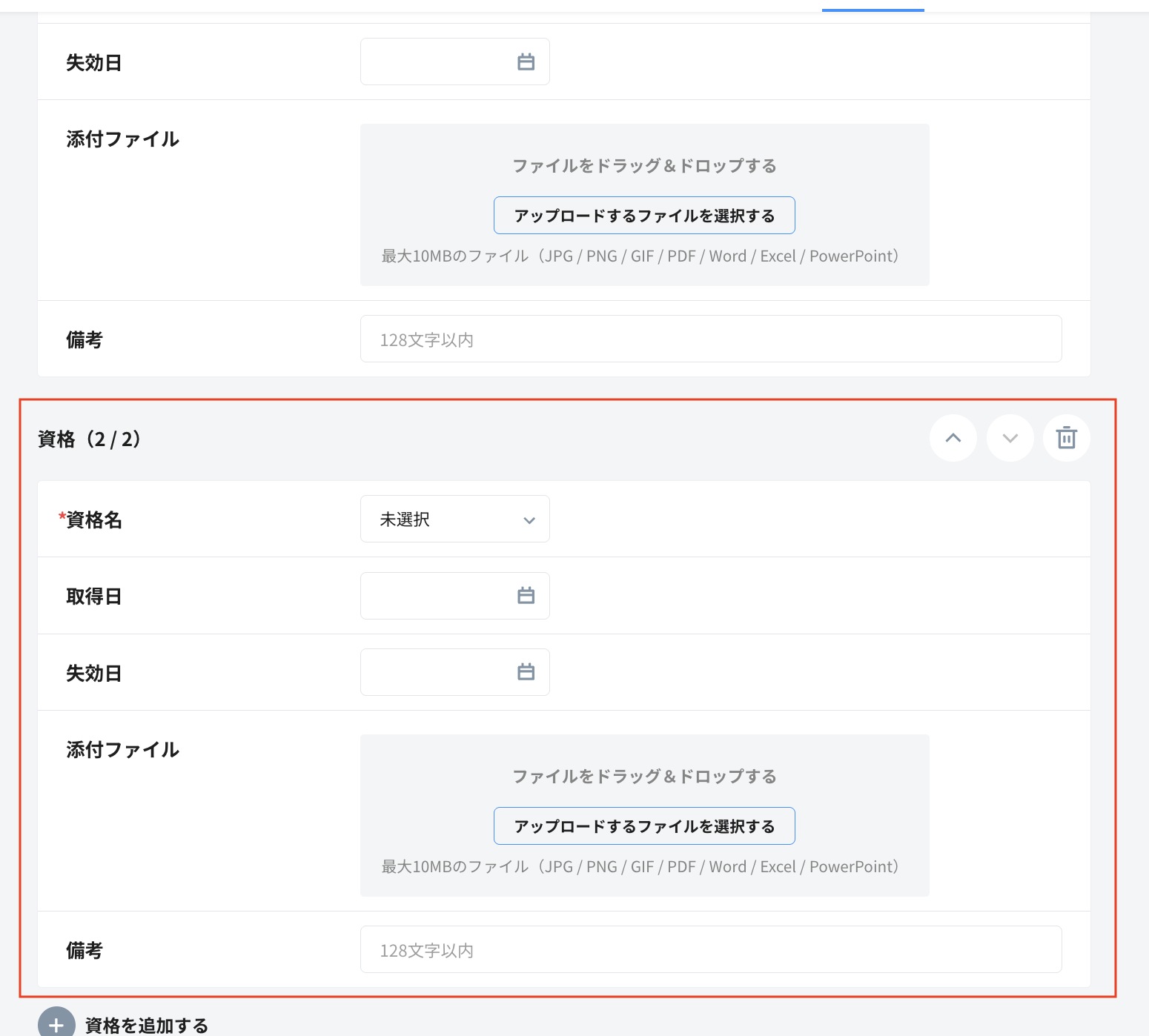
Task: Move 資格 (2/2) up with the up-chevron button
Action: coord(953,438)
